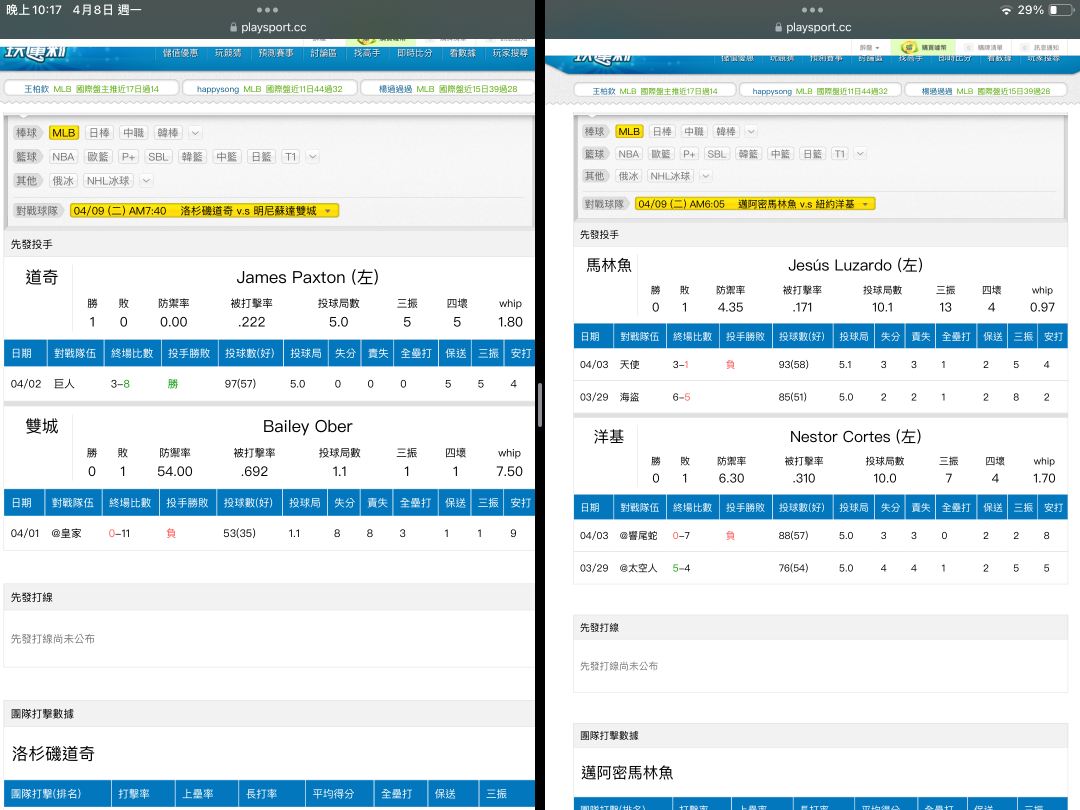Viewport: 1080px width, 810px height.
Task: Select 中籃 league in right window
Action: point(780,154)
